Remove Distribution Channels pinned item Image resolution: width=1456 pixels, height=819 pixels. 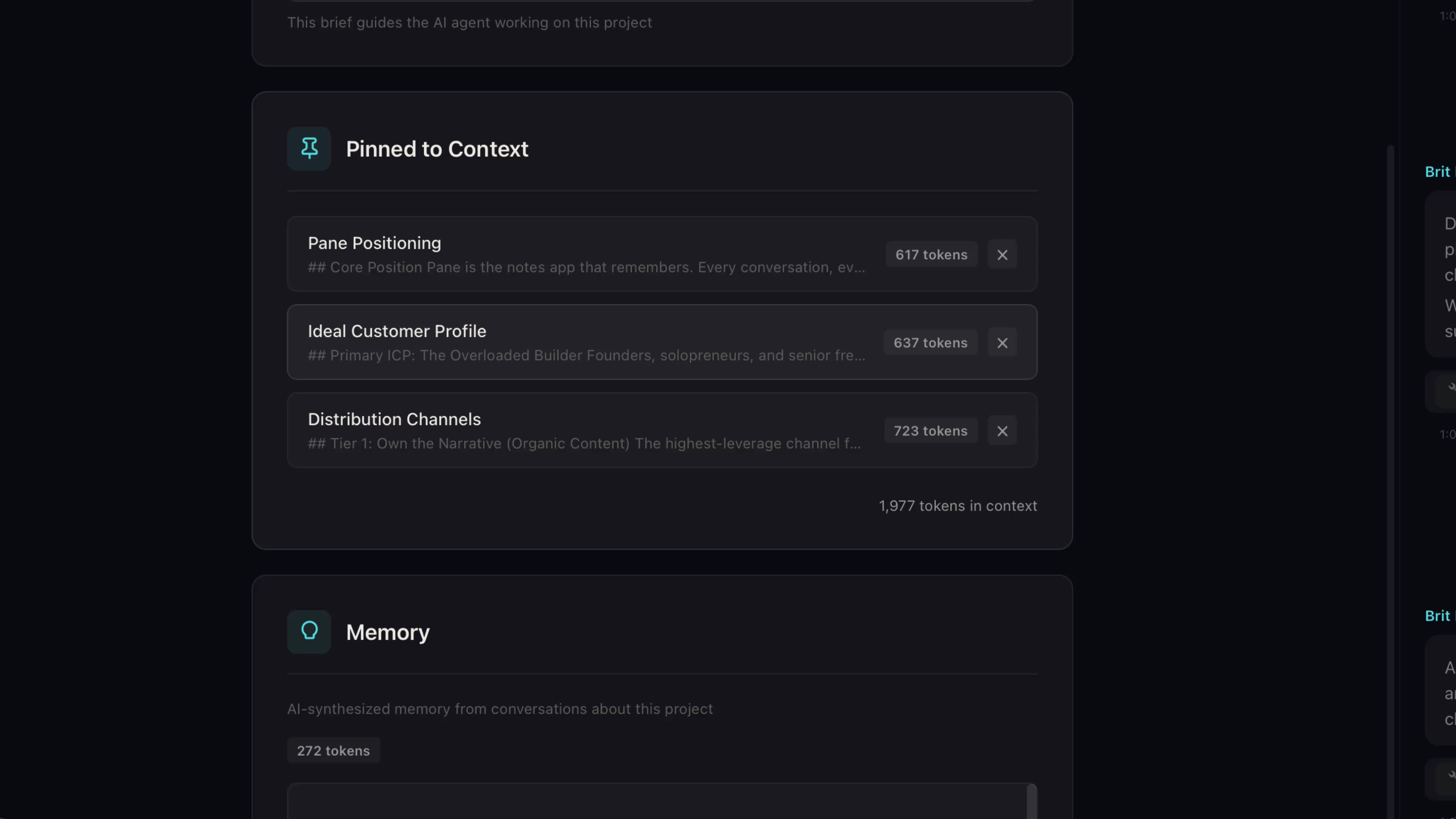(1002, 431)
